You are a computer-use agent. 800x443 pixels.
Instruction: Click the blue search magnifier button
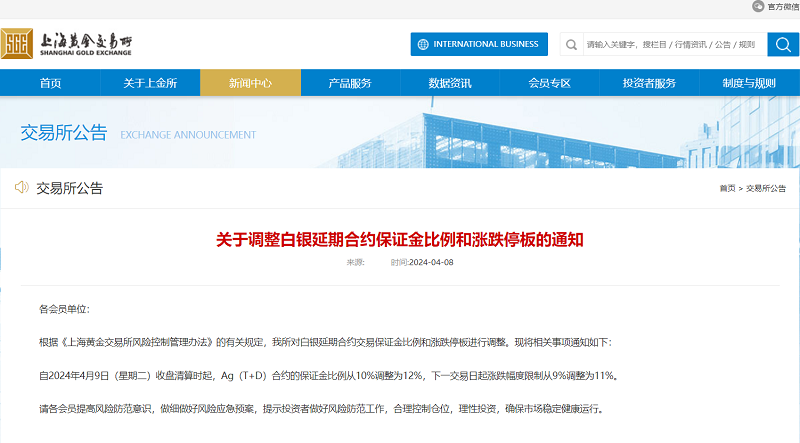[781, 44]
